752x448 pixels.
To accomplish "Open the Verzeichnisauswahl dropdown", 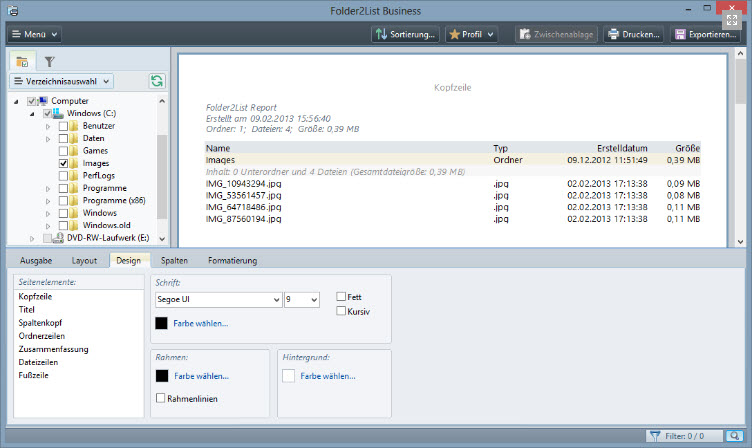I will 61,81.
